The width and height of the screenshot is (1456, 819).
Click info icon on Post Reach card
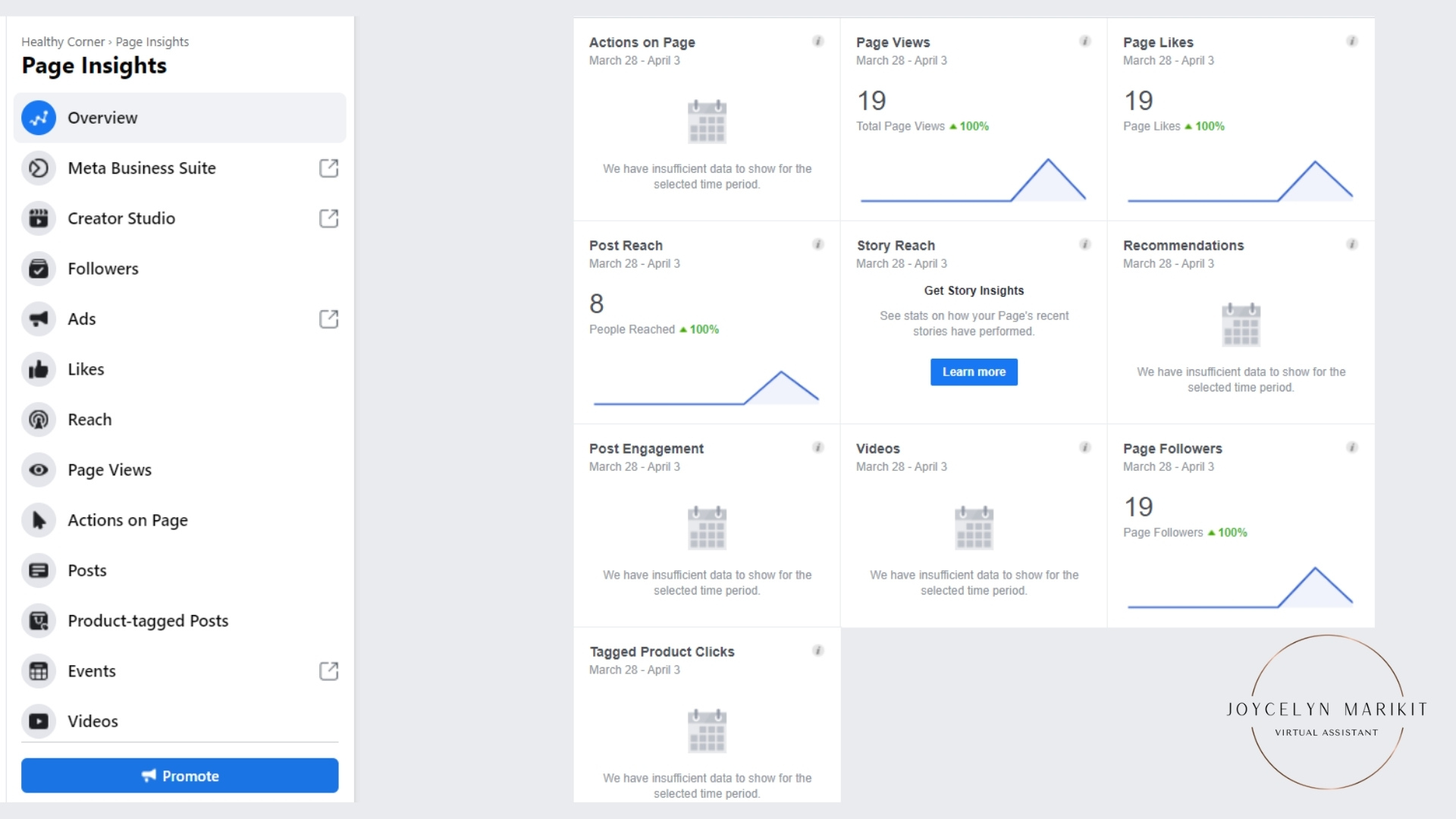pos(818,244)
